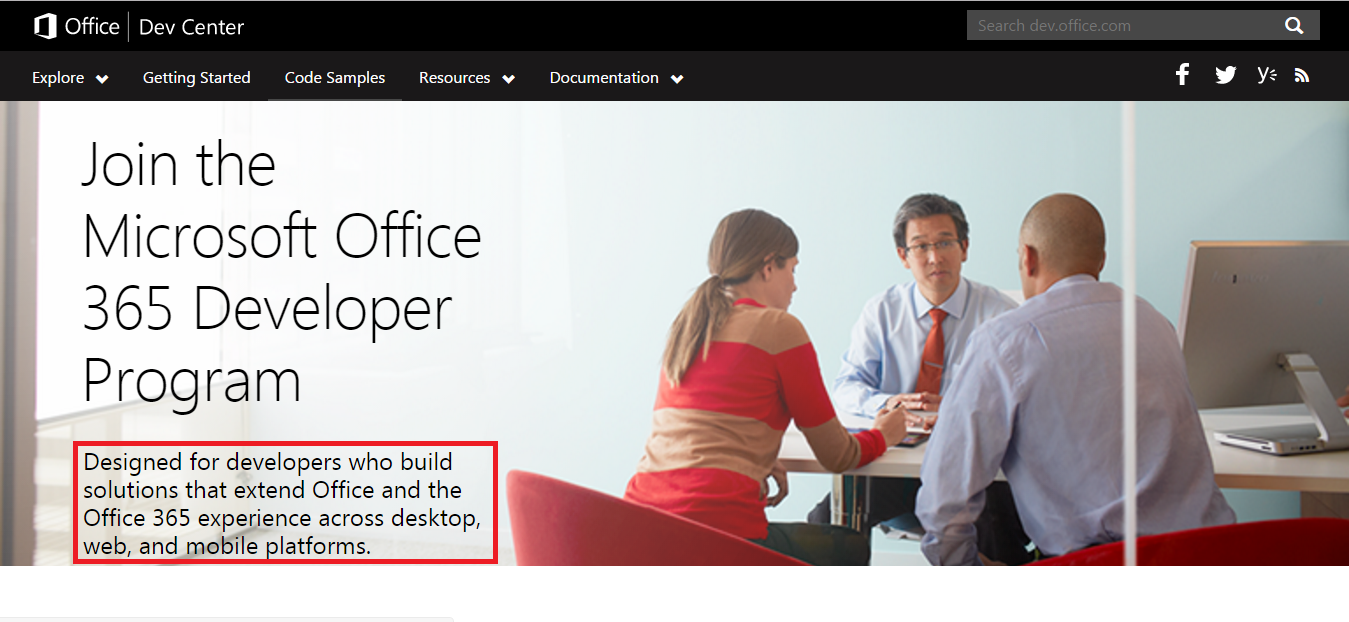Expand the Documentation dropdown

coord(616,77)
